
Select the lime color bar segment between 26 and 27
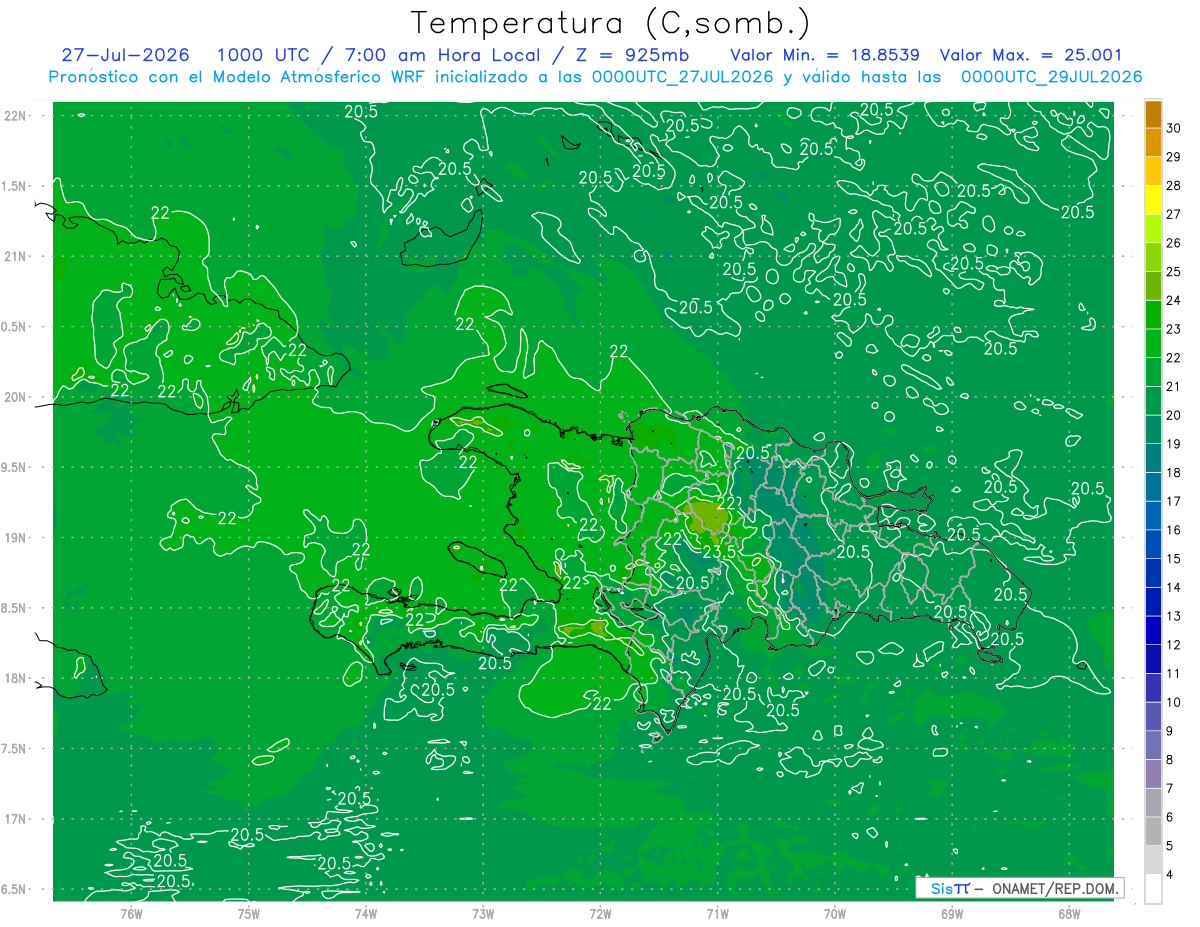point(1153,229)
